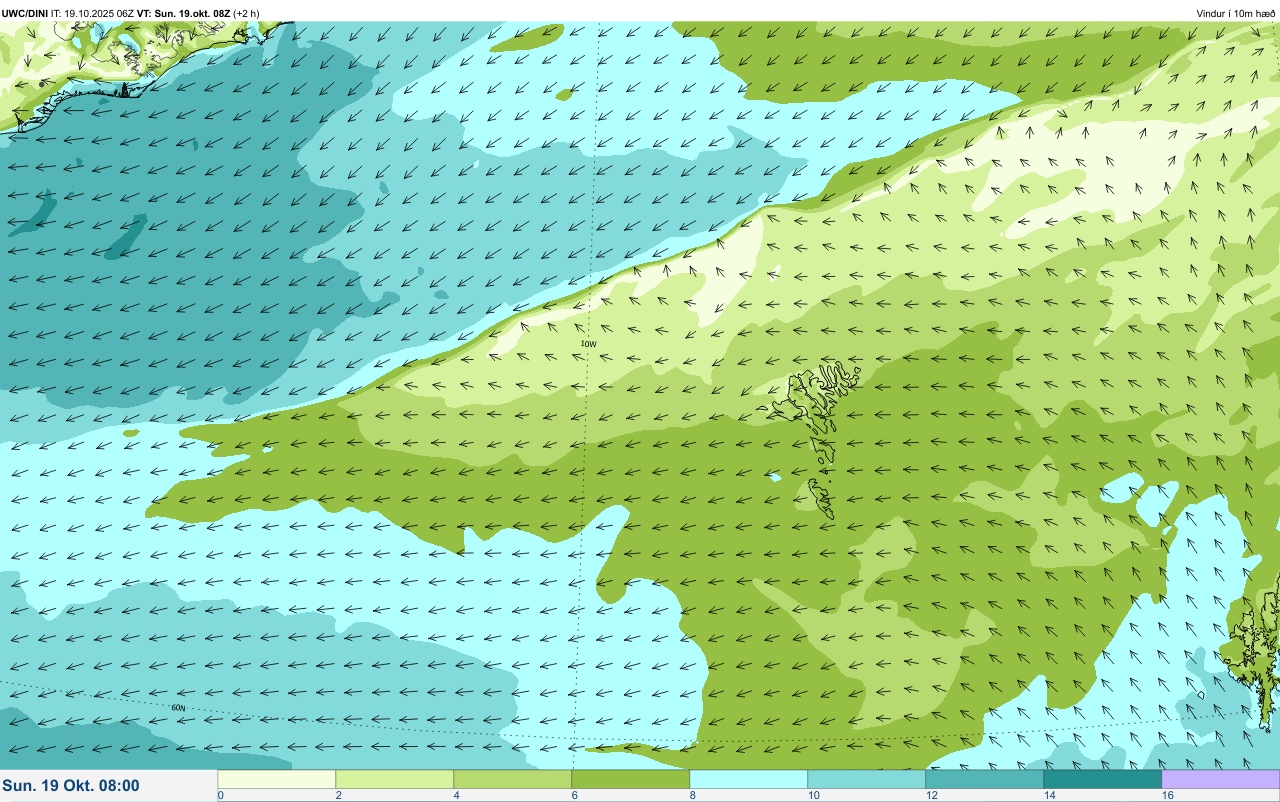The image size is (1280, 802).
Task: Click the '10W' longitude label on the map
Action: (588, 344)
